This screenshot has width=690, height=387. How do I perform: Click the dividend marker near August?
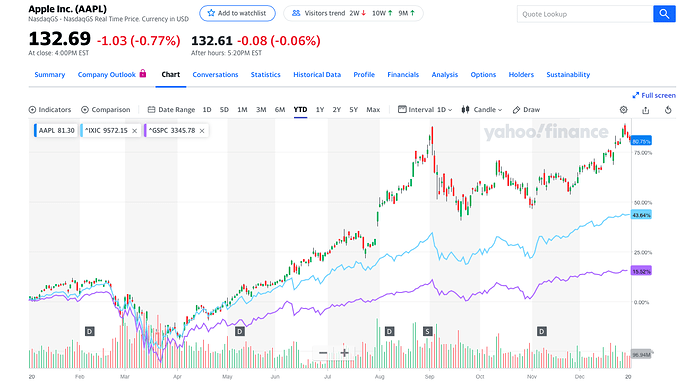[389, 331]
